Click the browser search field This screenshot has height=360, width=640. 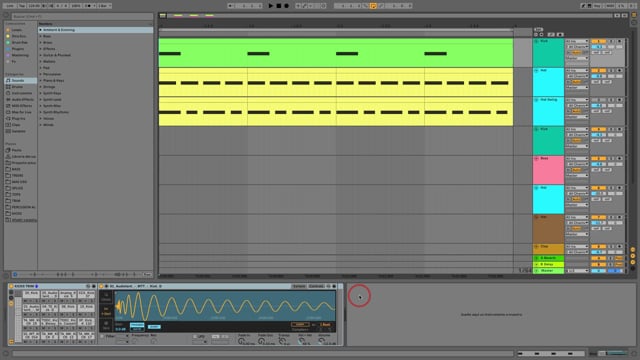click(82, 16)
